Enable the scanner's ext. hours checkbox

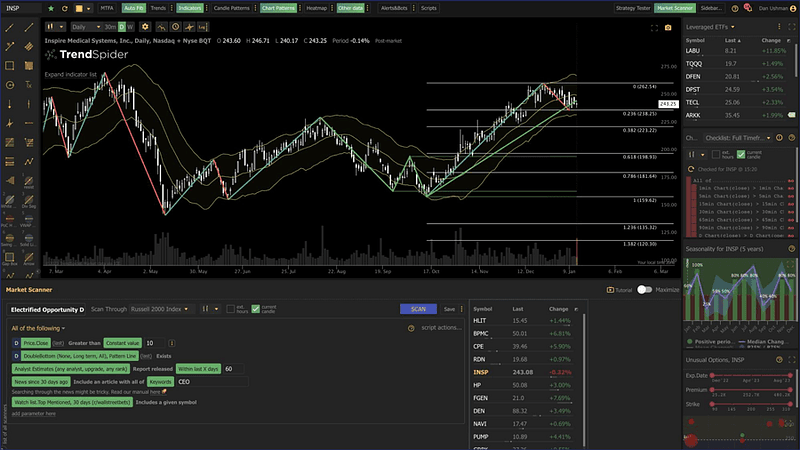tap(231, 309)
